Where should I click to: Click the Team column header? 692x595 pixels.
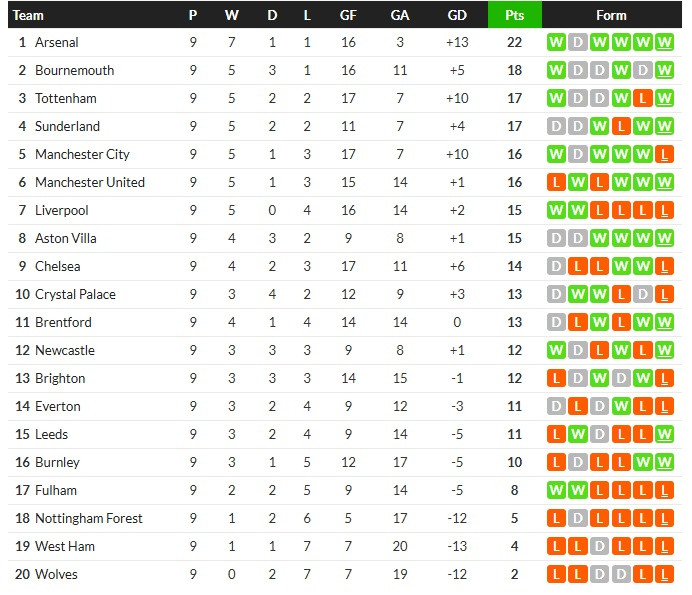[x=28, y=15]
